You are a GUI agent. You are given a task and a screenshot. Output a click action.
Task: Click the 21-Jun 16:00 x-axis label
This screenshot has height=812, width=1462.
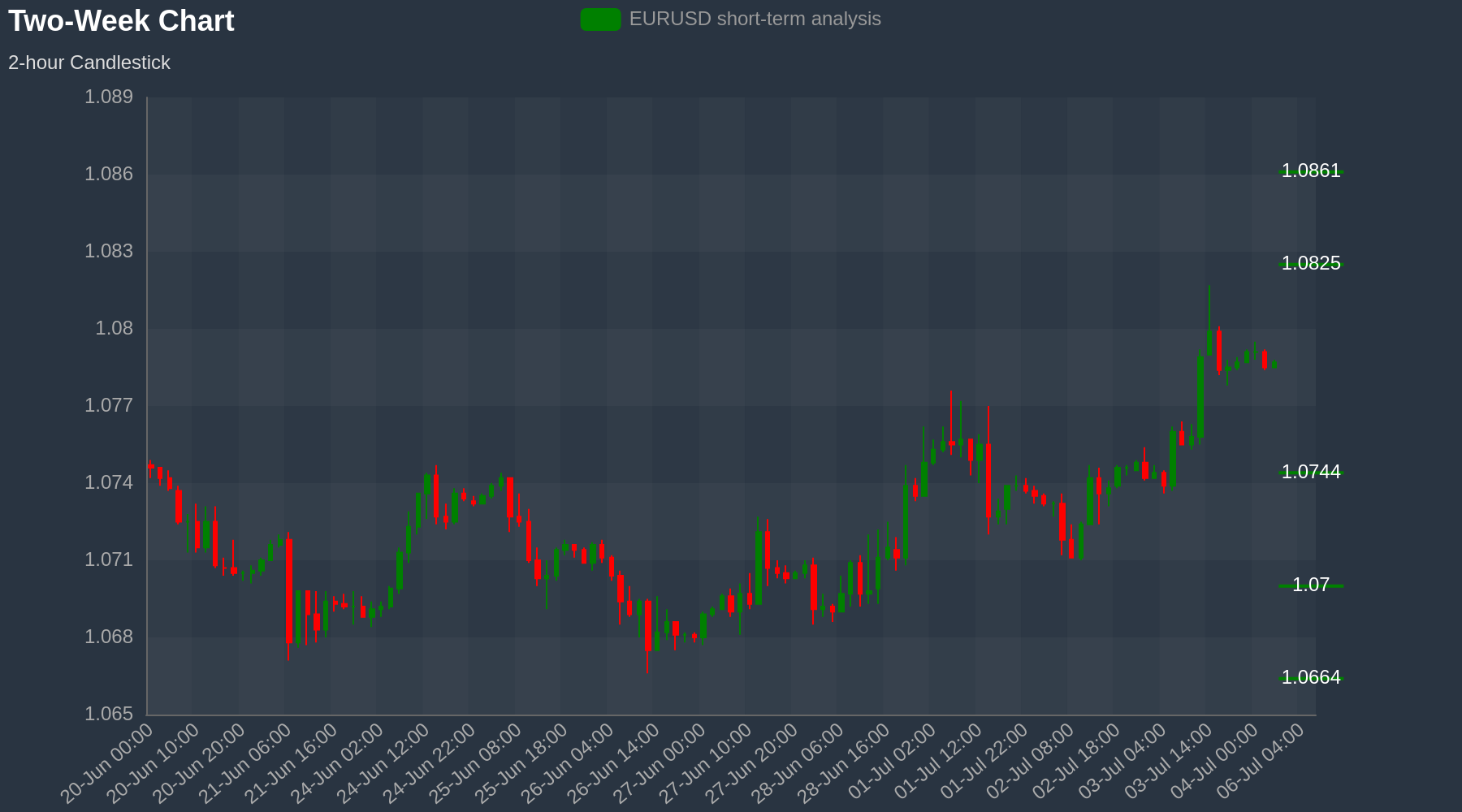tap(292, 764)
